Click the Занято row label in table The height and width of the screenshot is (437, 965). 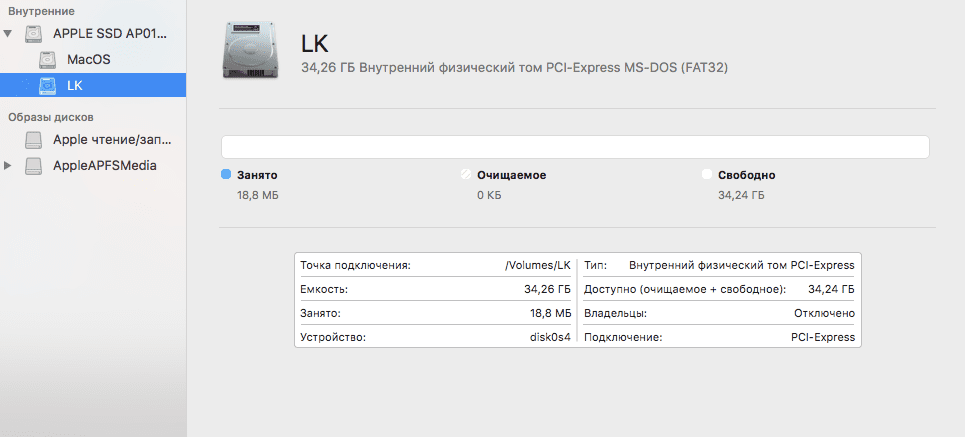click(x=320, y=313)
